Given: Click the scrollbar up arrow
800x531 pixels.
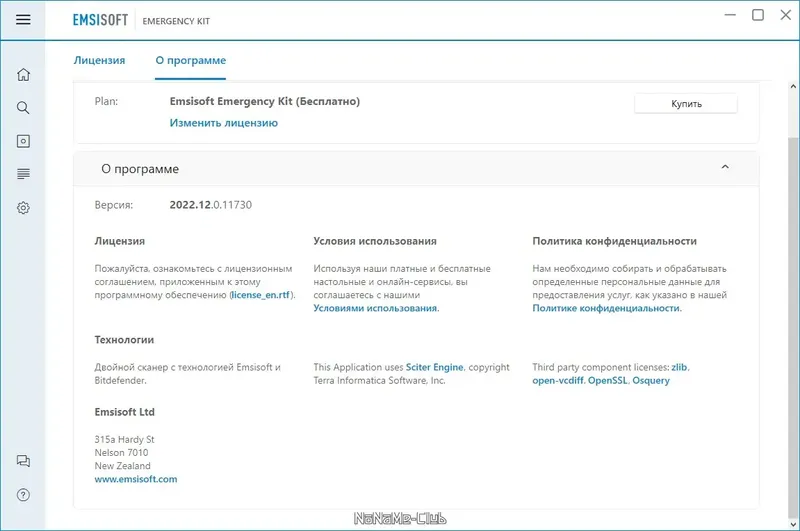Looking at the screenshot, I should [793, 87].
